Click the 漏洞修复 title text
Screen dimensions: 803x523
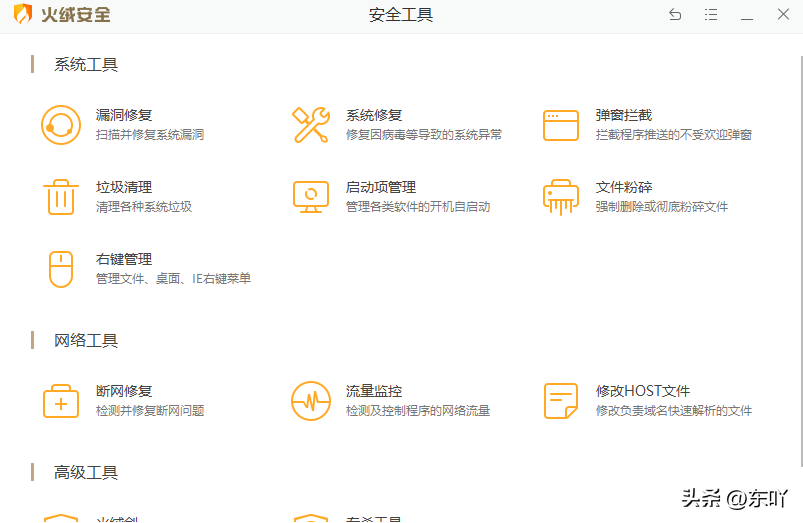click(124, 115)
